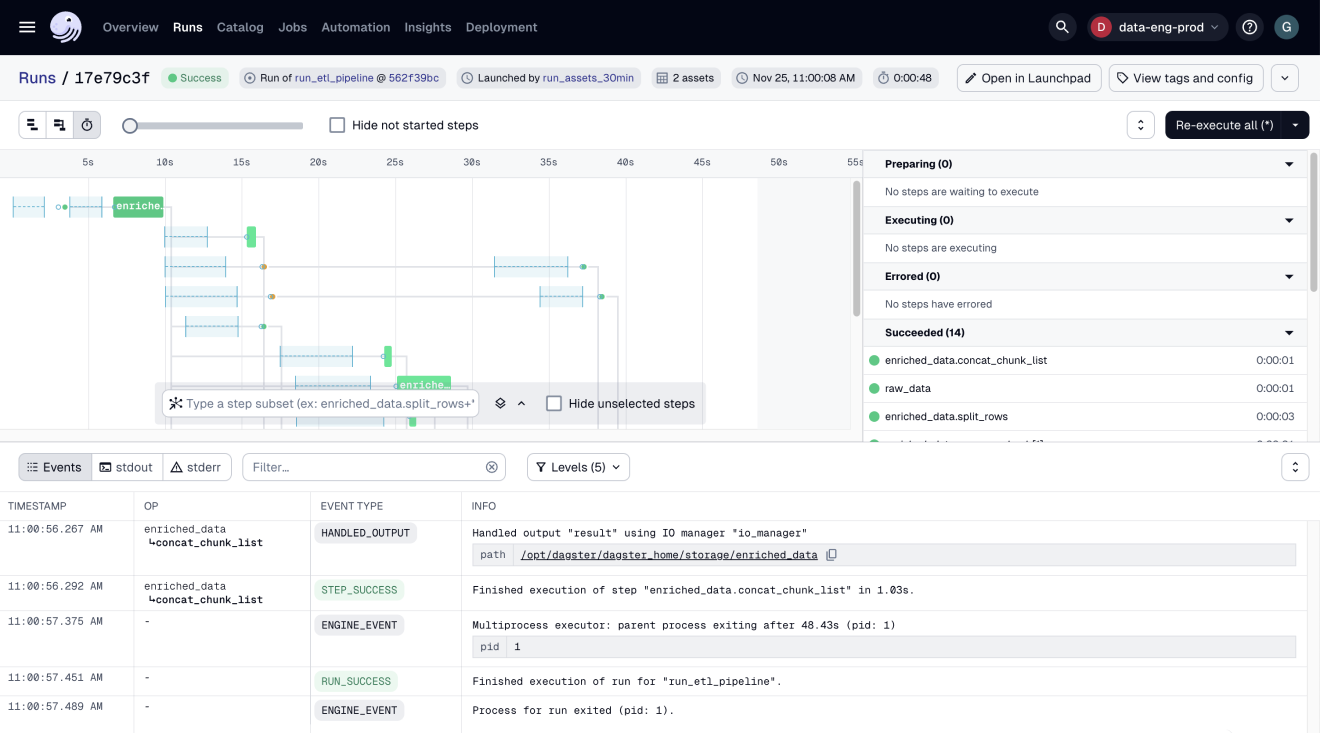Open the Re-execute options dropdown arrow

point(1296,125)
